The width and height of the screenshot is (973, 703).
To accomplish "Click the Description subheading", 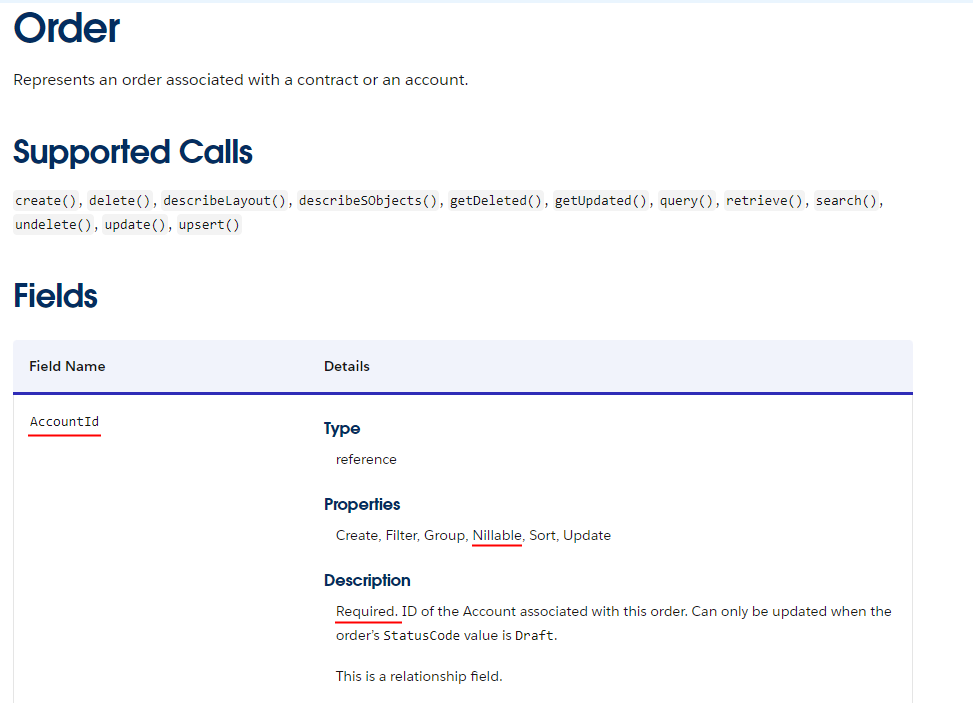I will pos(367,580).
